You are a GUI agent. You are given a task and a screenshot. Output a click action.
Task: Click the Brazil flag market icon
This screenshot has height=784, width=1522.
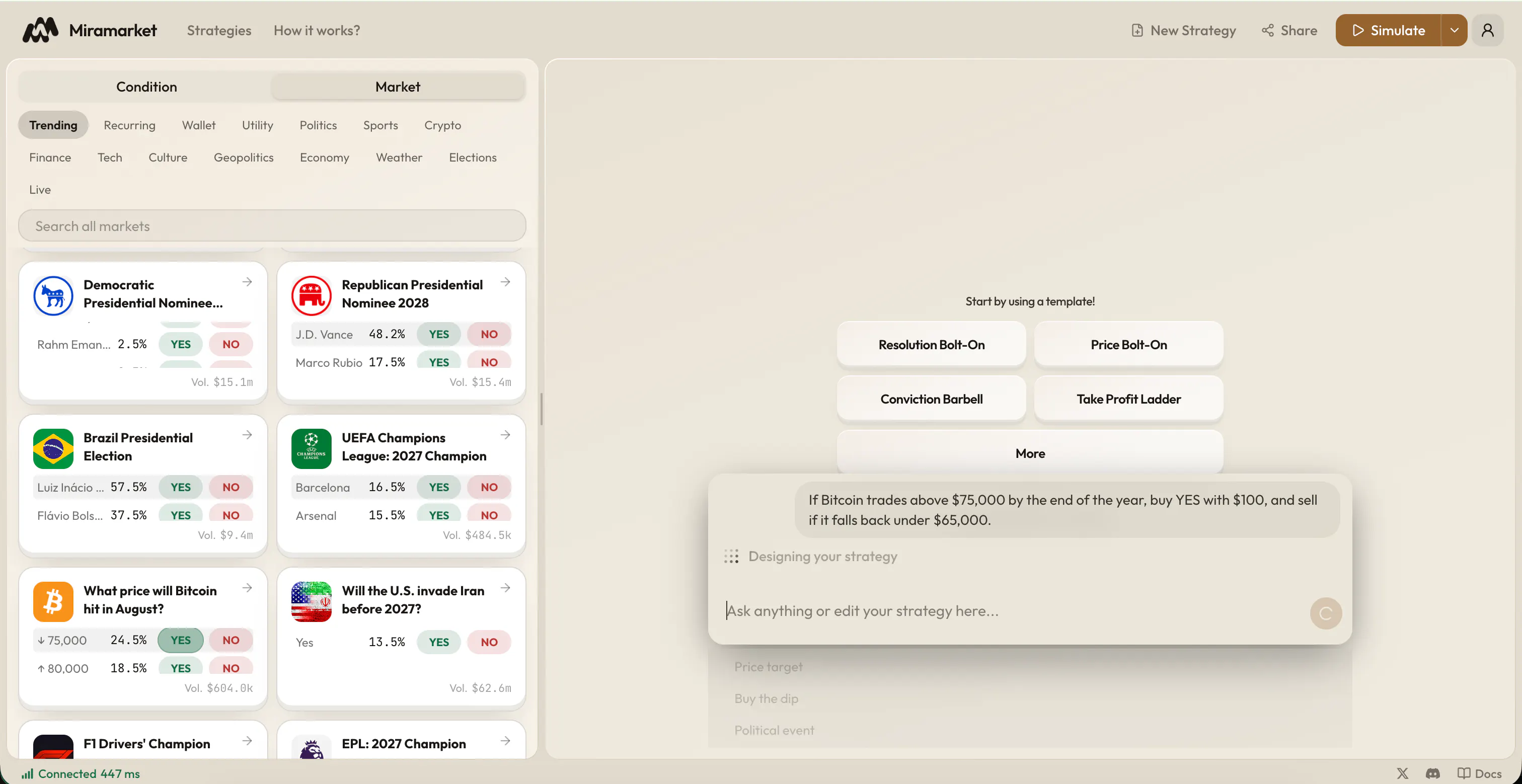point(53,449)
